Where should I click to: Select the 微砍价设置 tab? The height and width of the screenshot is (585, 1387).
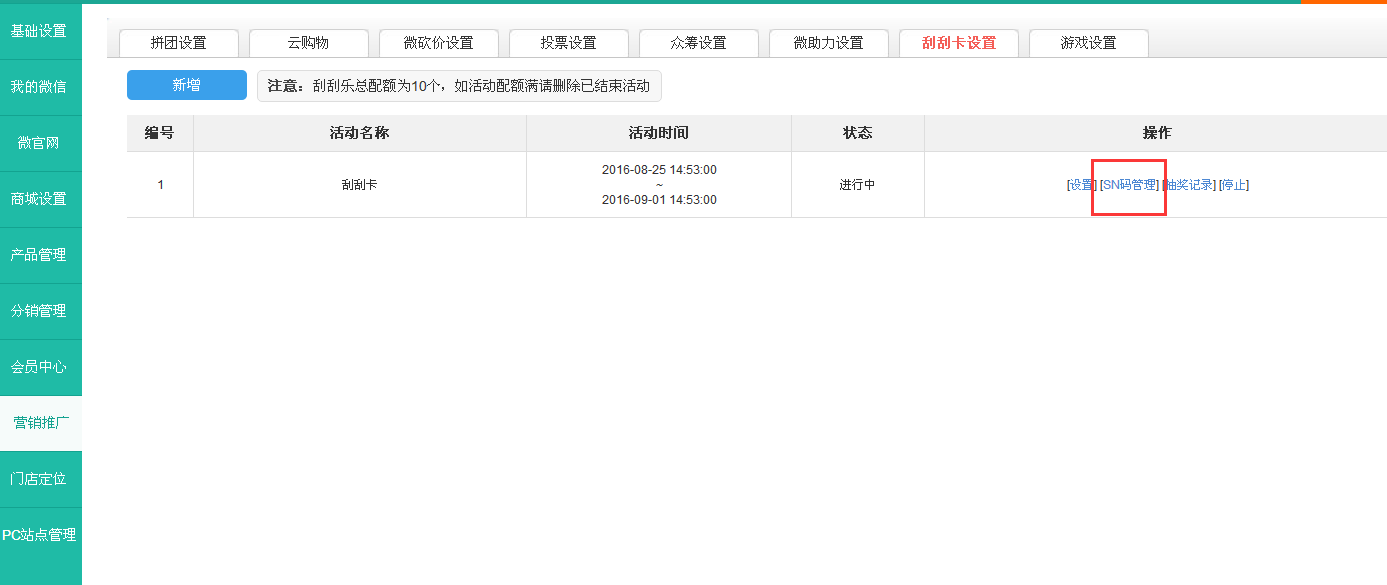point(438,43)
